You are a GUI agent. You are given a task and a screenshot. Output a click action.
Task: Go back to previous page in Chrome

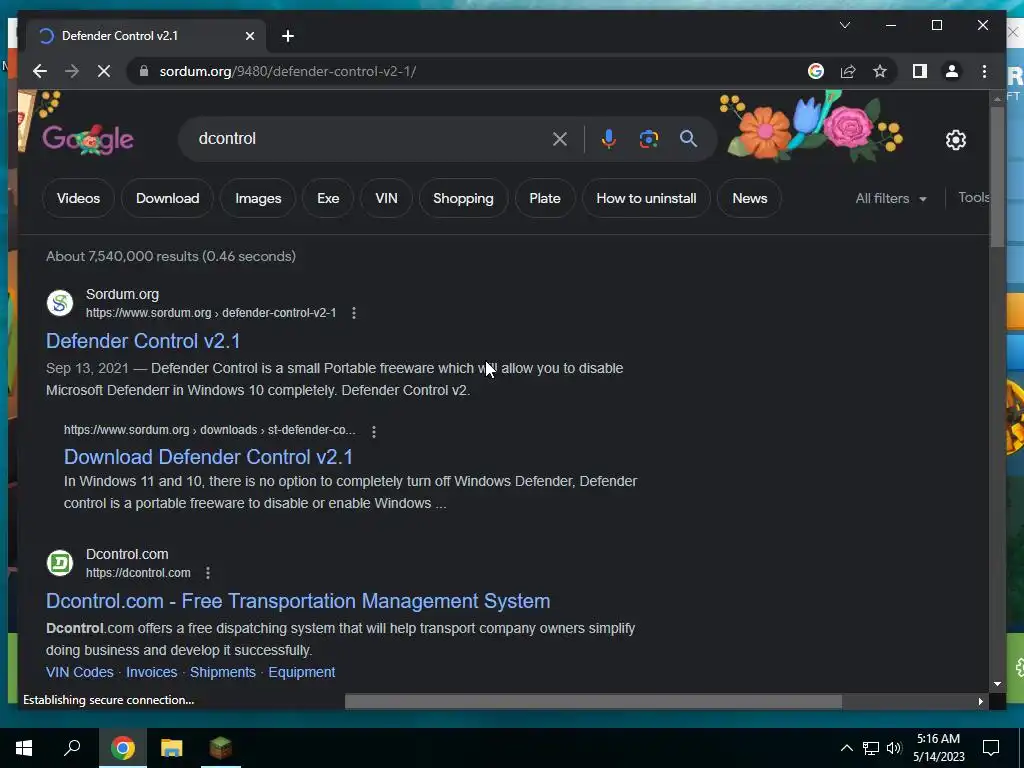point(40,71)
